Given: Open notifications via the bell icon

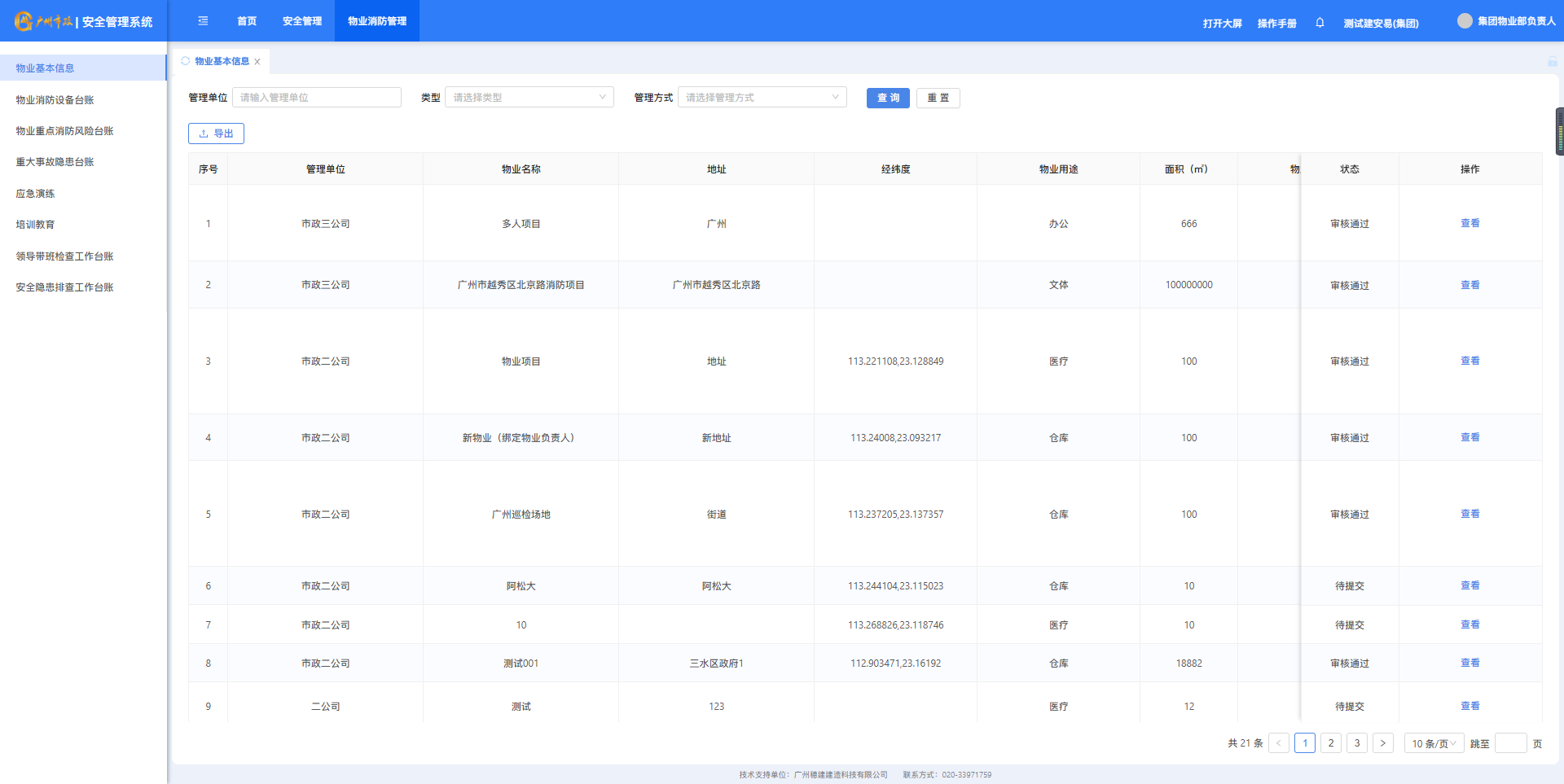Looking at the screenshot, I should coord(1320,23).
